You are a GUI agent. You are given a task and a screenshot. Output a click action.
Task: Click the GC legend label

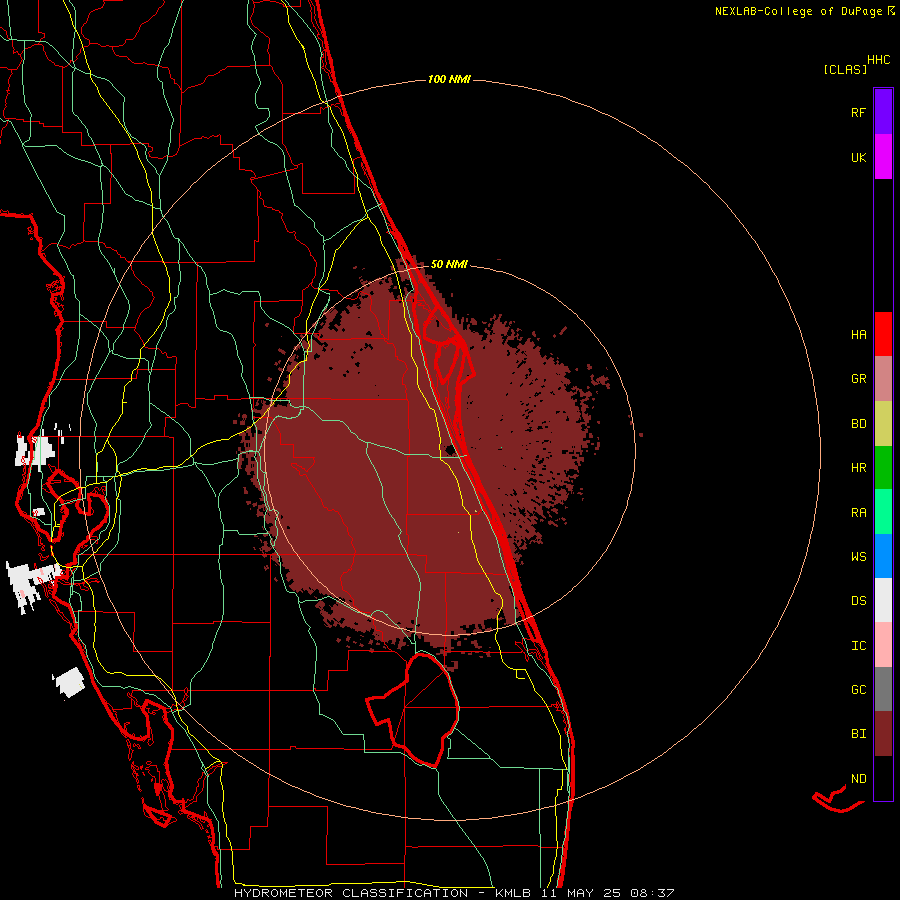coord(858,689)
